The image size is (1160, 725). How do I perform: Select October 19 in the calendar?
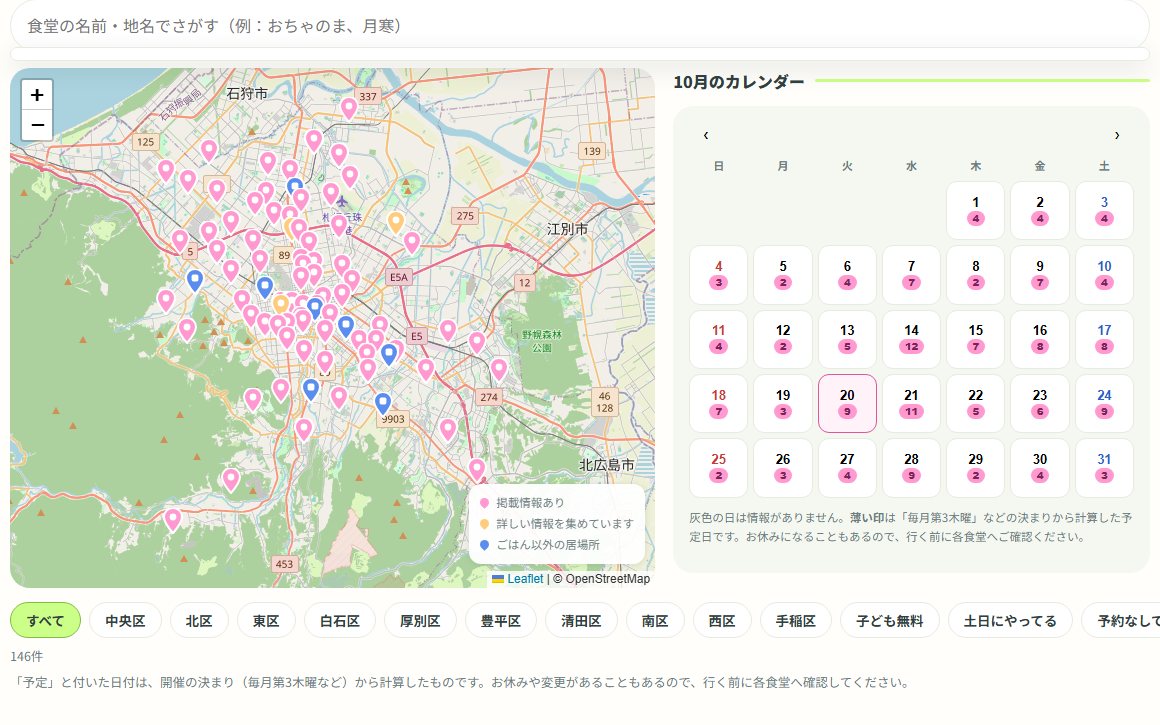783,403
